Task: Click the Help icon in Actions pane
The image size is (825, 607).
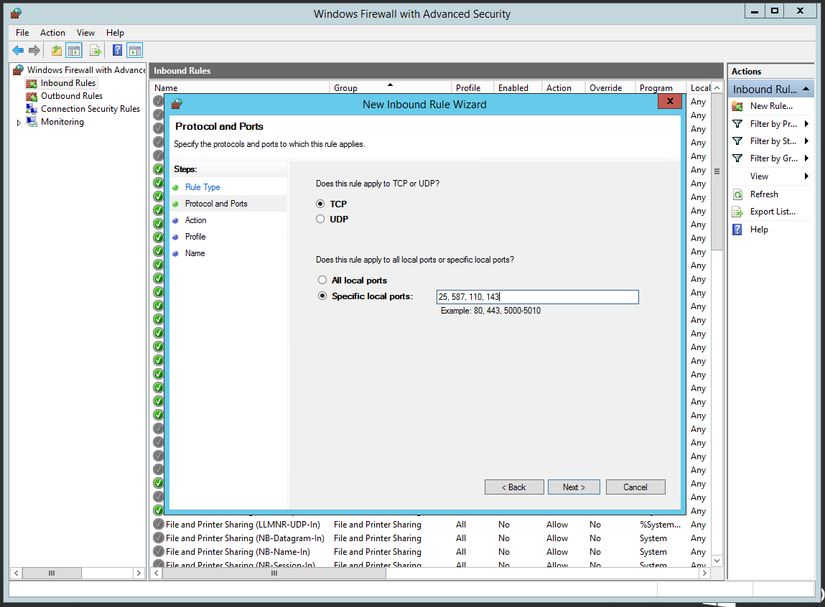Action: (738, 229)
